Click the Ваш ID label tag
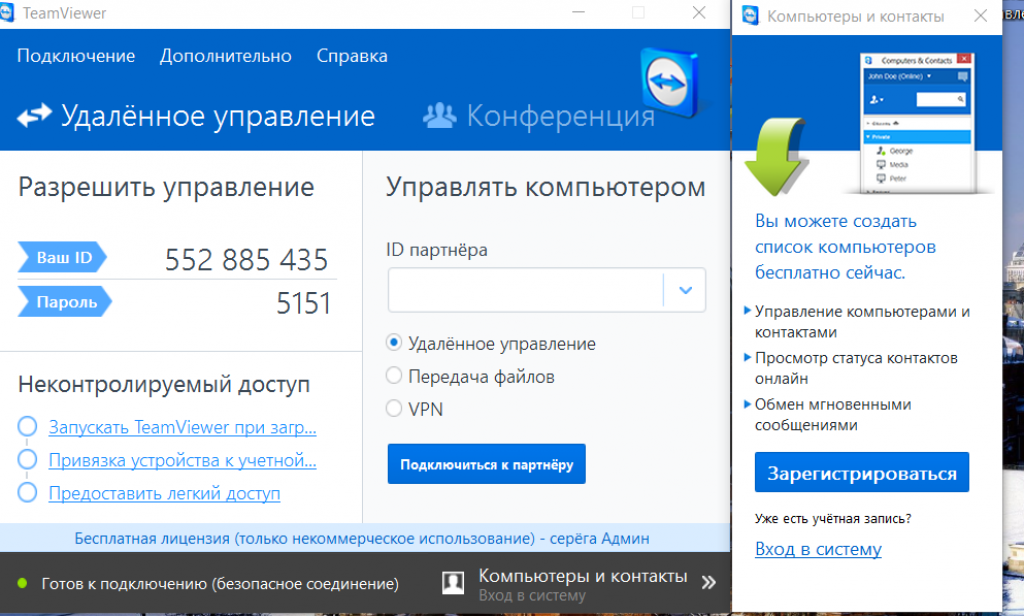Viewport: 1024px width, 616px height. [62, 257]
